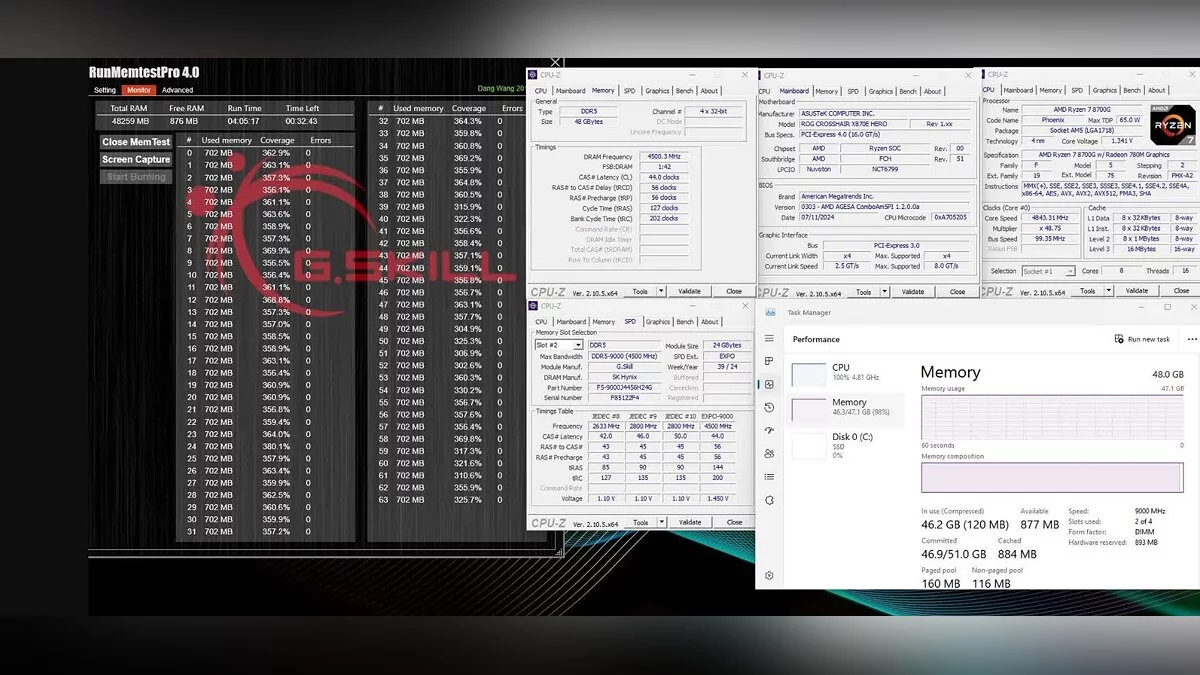The image size is (1200, 675).
Task: Open Services icon in Task Manager sidebar
Action: (769, 499)
